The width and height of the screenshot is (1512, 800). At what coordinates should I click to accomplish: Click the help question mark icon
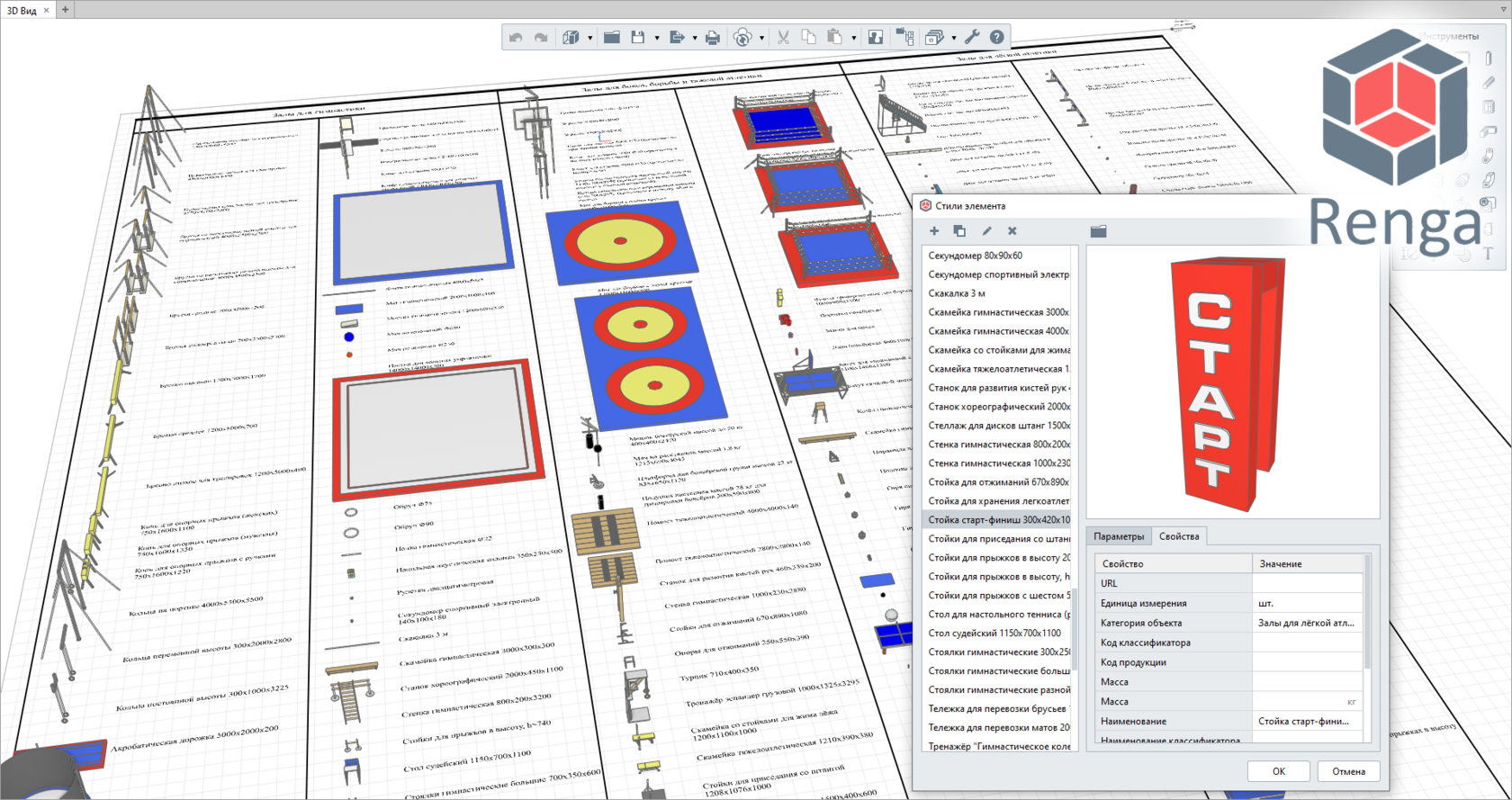click(997, 37)
